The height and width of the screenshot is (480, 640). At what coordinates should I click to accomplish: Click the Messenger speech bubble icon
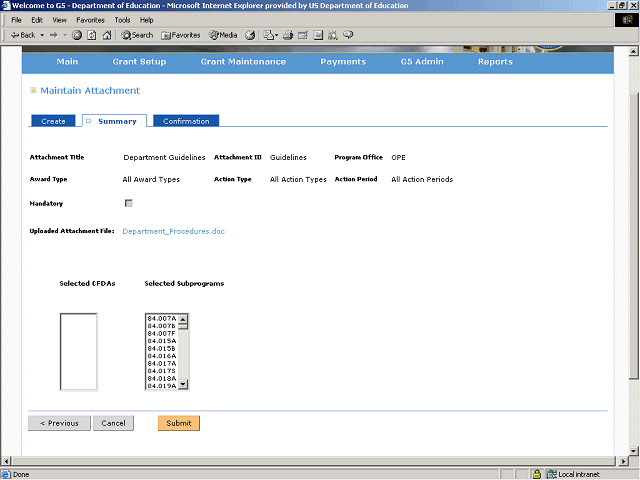348,35
